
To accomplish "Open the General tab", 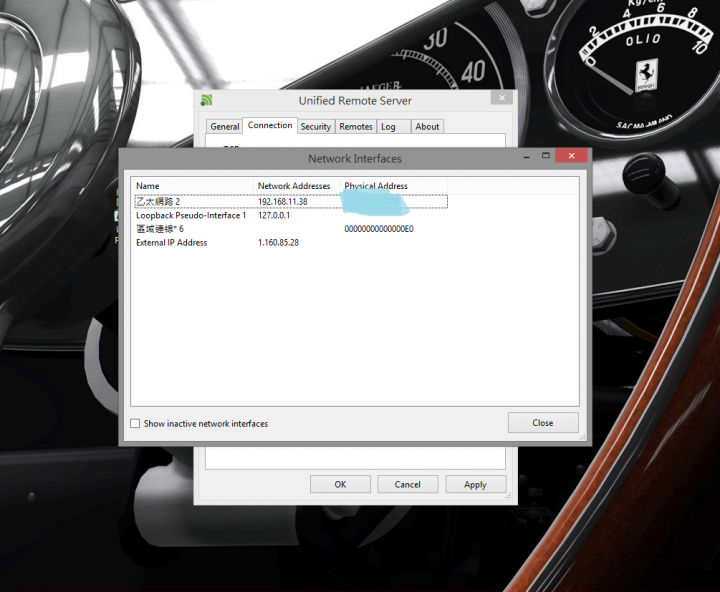I will (x=225, y=126).
